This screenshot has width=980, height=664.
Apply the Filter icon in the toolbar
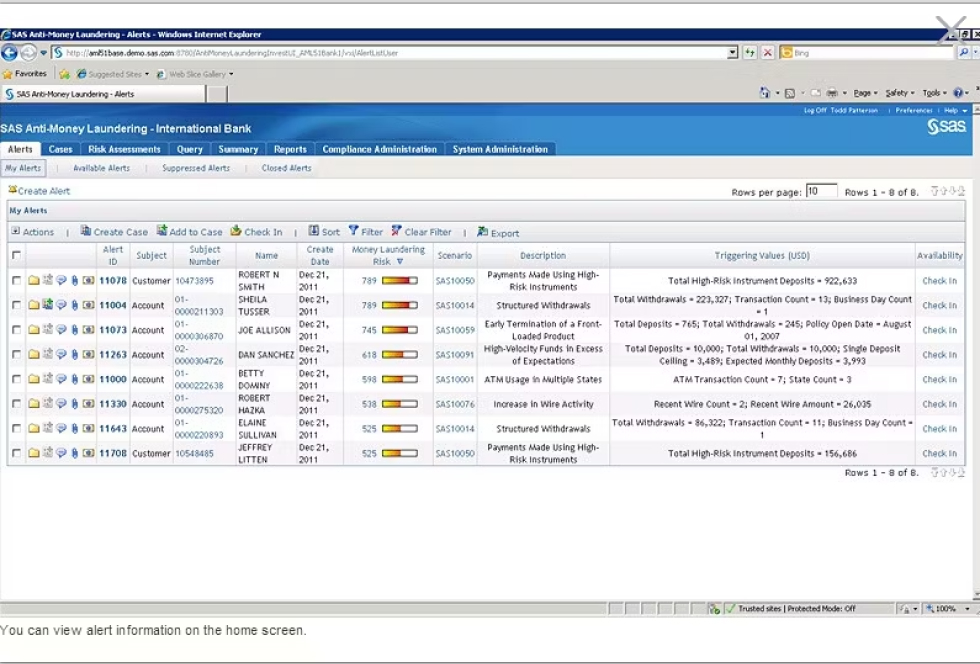coord(366,231)
